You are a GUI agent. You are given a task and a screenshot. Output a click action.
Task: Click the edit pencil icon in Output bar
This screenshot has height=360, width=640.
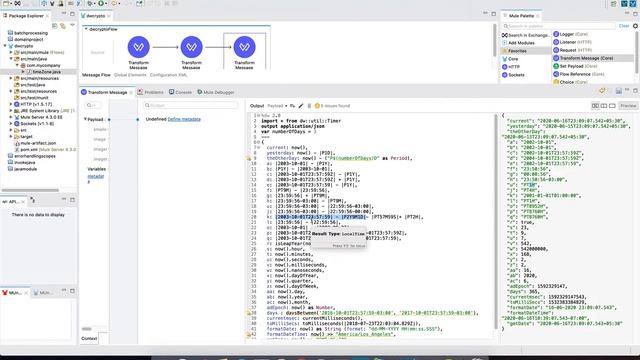click(301, 106)
